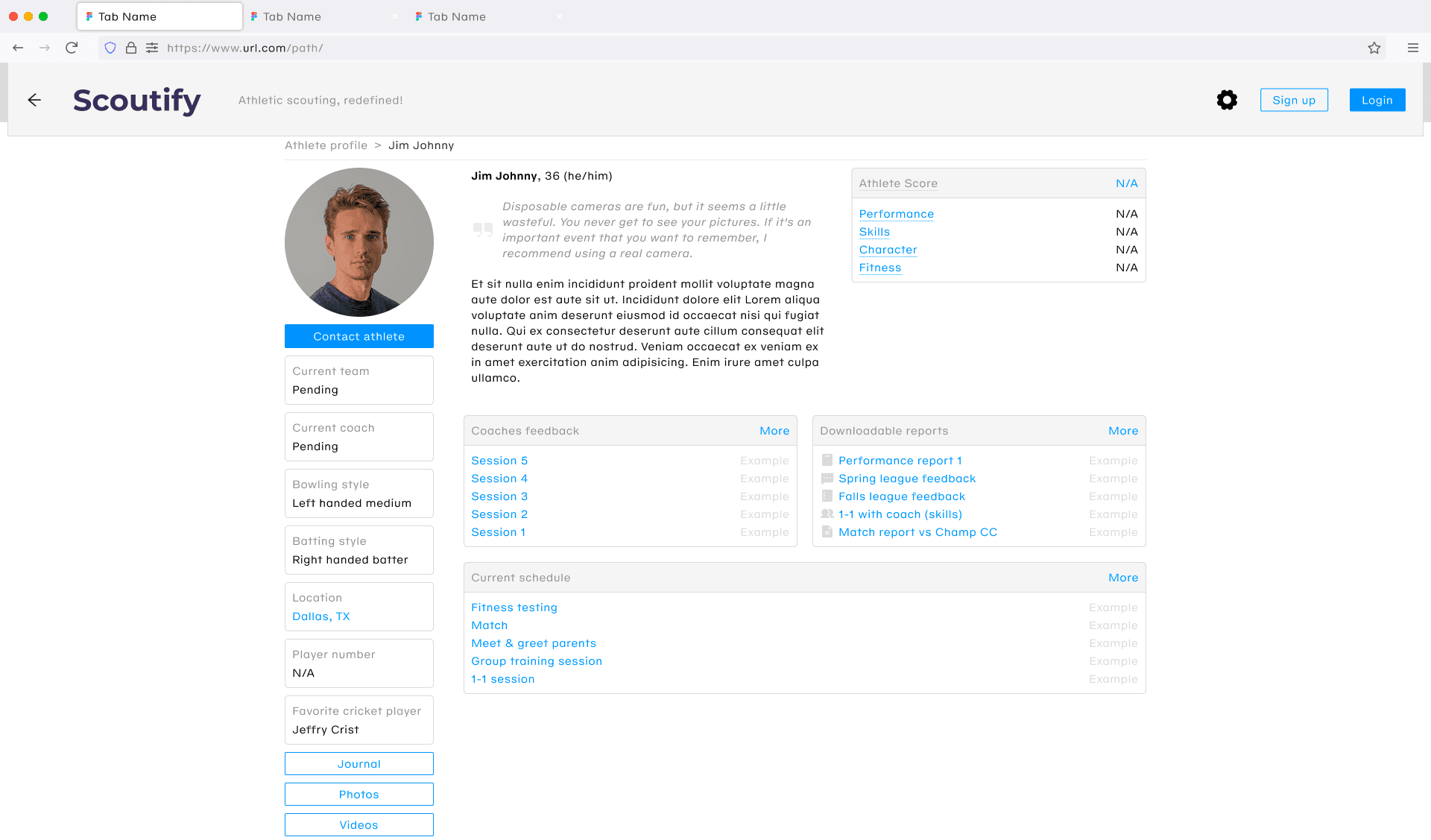This screenshot has height=840, width=1431.
Task: Bookmark page with star icon
Action: [1374, 48]
